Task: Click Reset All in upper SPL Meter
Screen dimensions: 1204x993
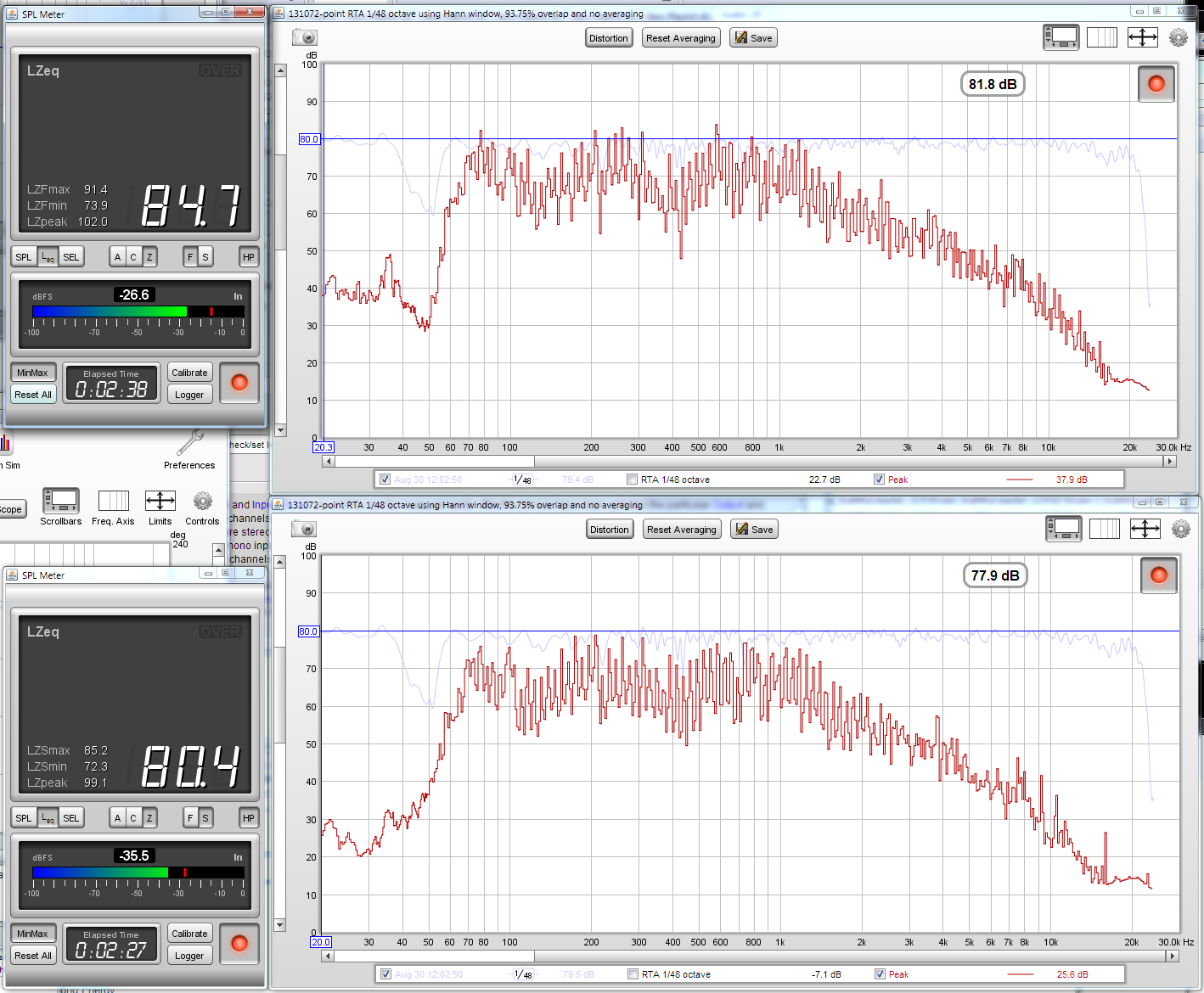Action: pos(33,395)
